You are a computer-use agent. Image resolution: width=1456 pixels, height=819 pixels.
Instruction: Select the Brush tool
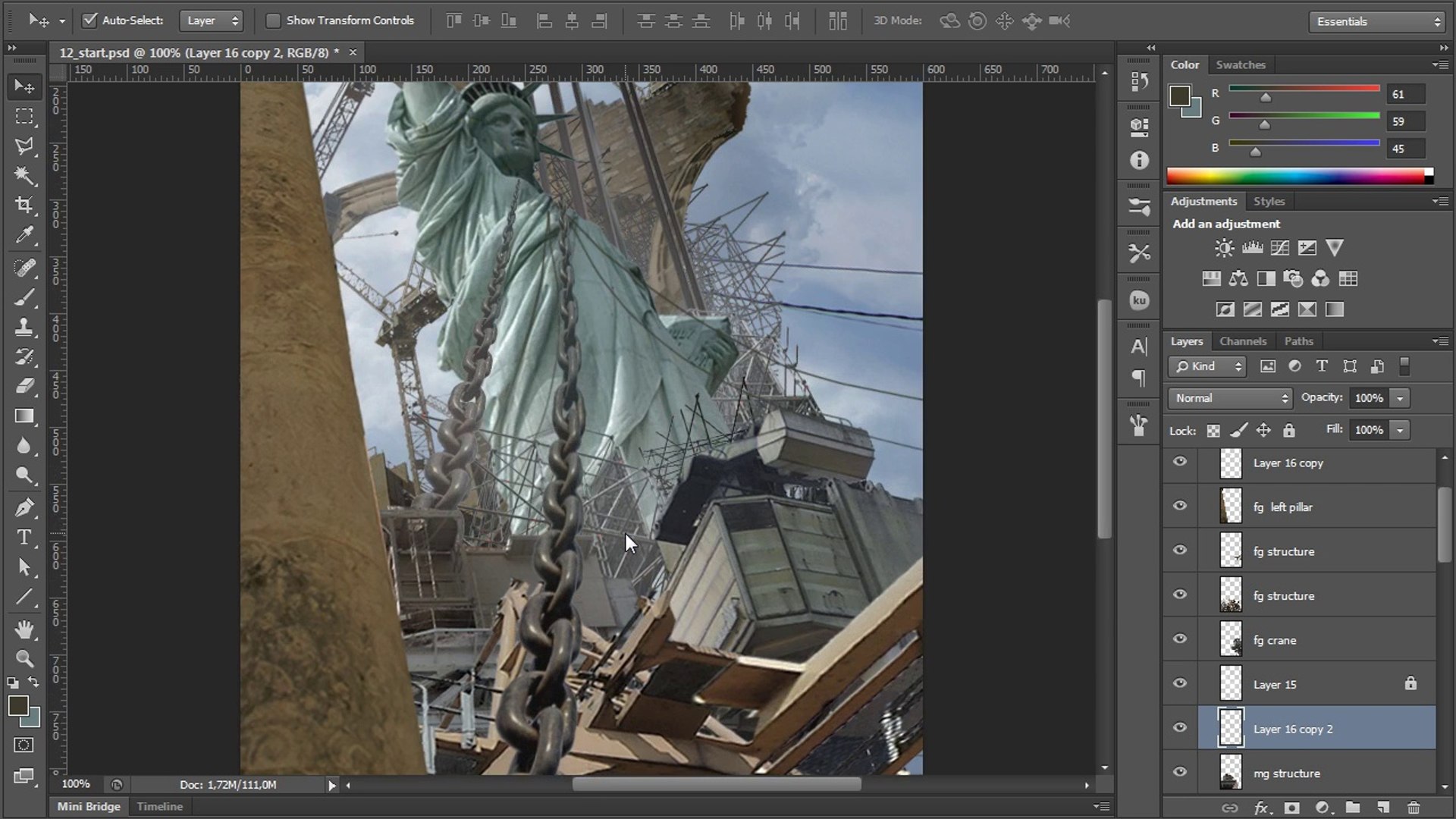point(24,297)
